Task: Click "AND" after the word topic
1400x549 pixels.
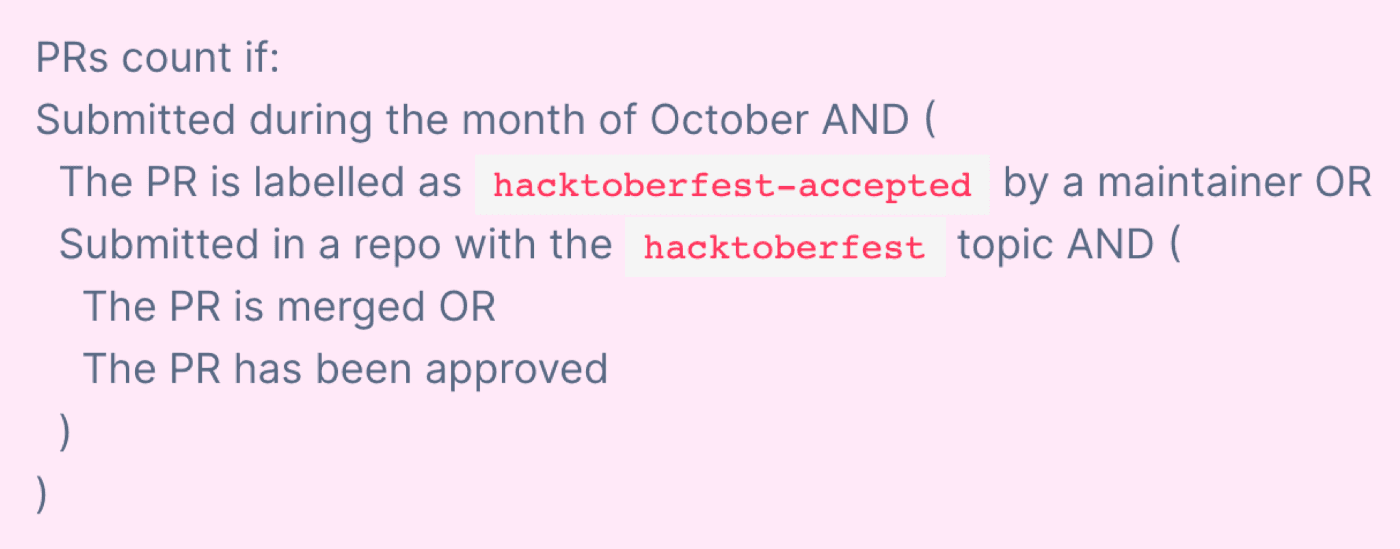Action: coord(1105,246)
